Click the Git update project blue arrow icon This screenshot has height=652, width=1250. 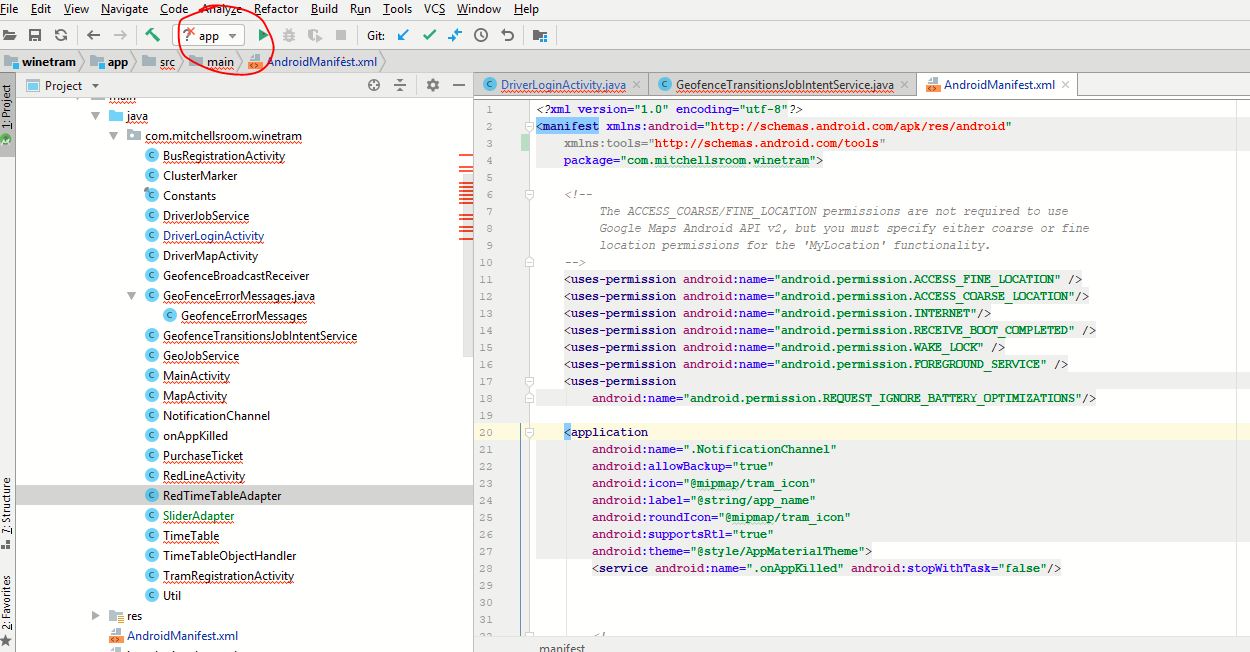pyautogui.click(x=403, y=33)
